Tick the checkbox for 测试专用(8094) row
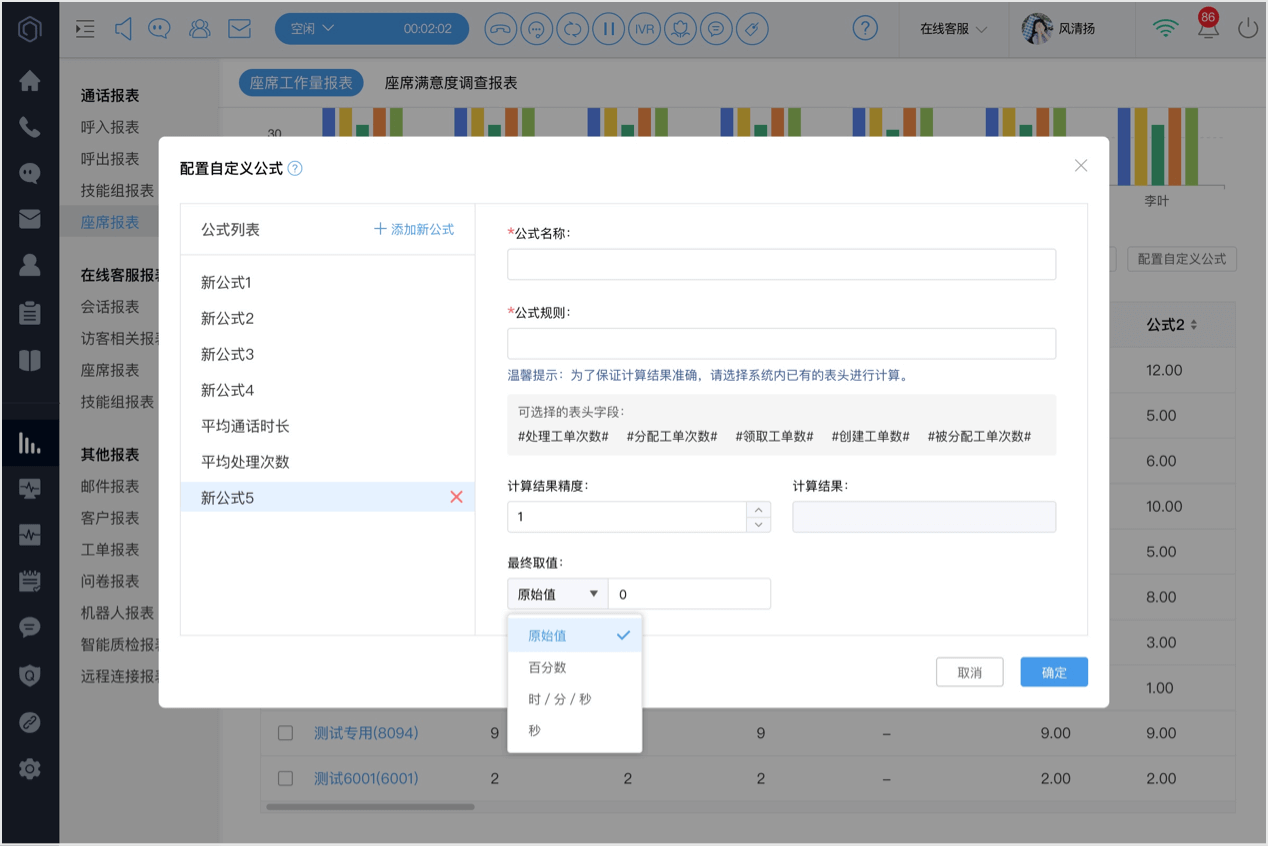 (x=285, y=733)
